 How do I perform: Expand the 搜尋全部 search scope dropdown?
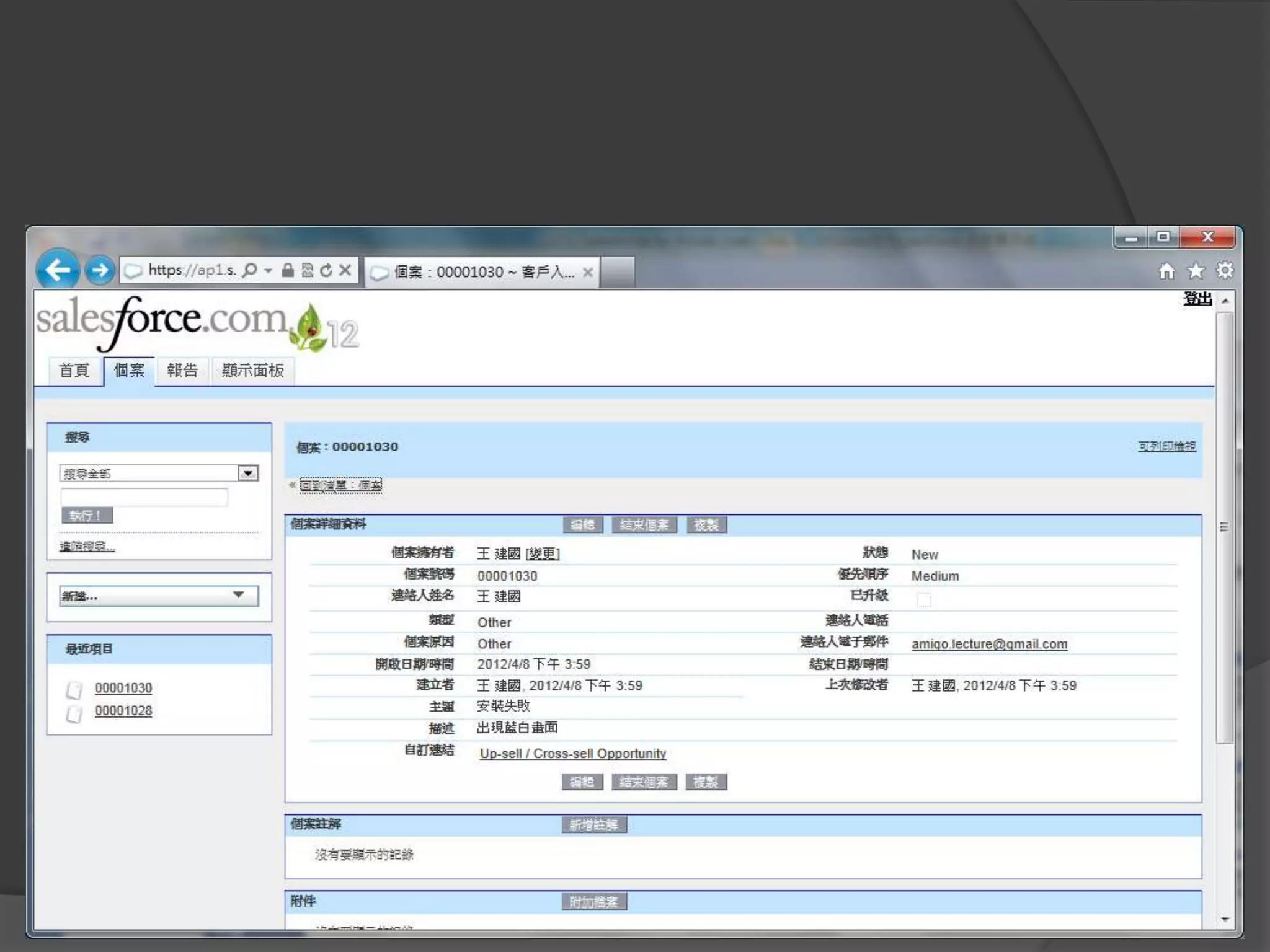point(248,474)
